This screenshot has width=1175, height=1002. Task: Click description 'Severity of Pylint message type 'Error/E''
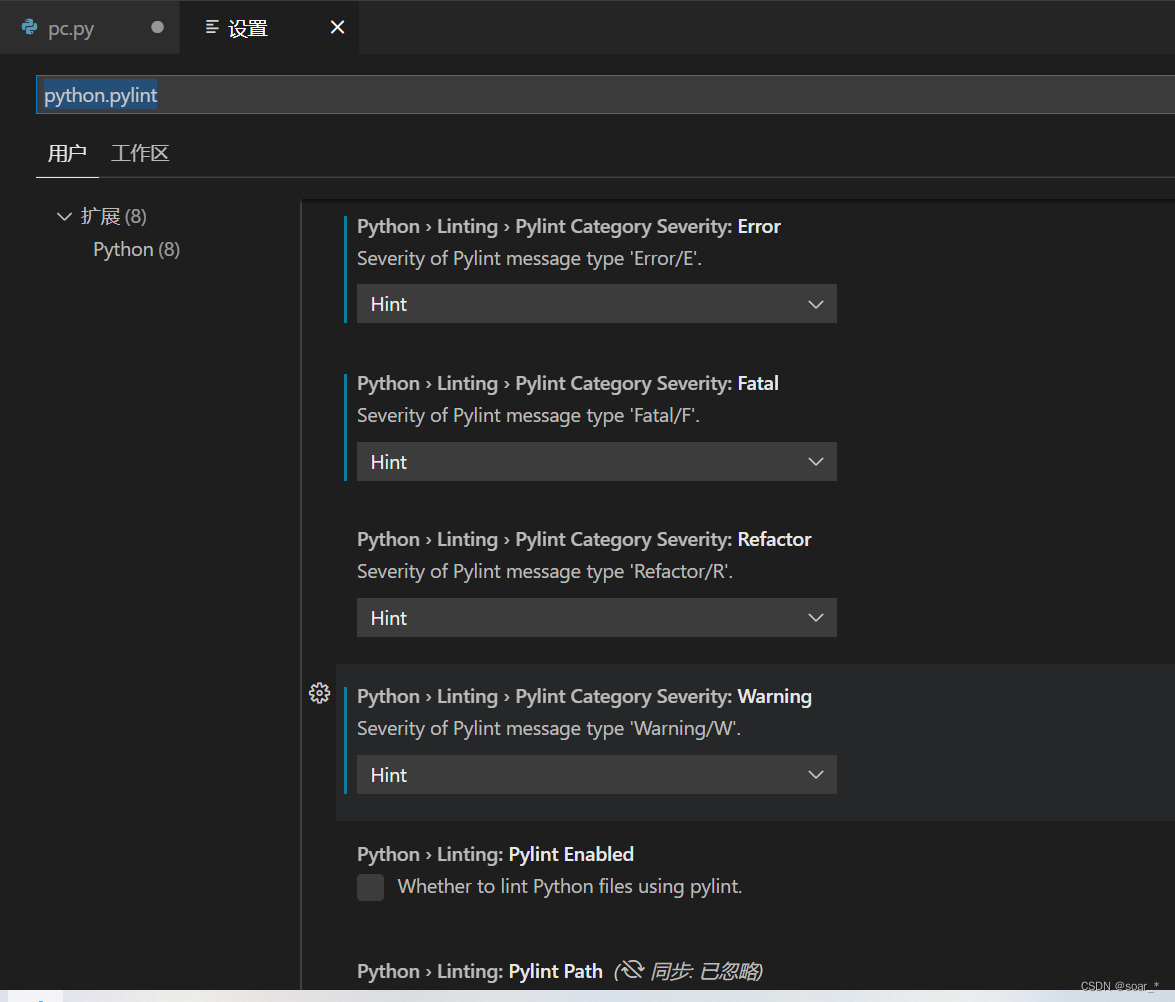[x=529, y=259]
